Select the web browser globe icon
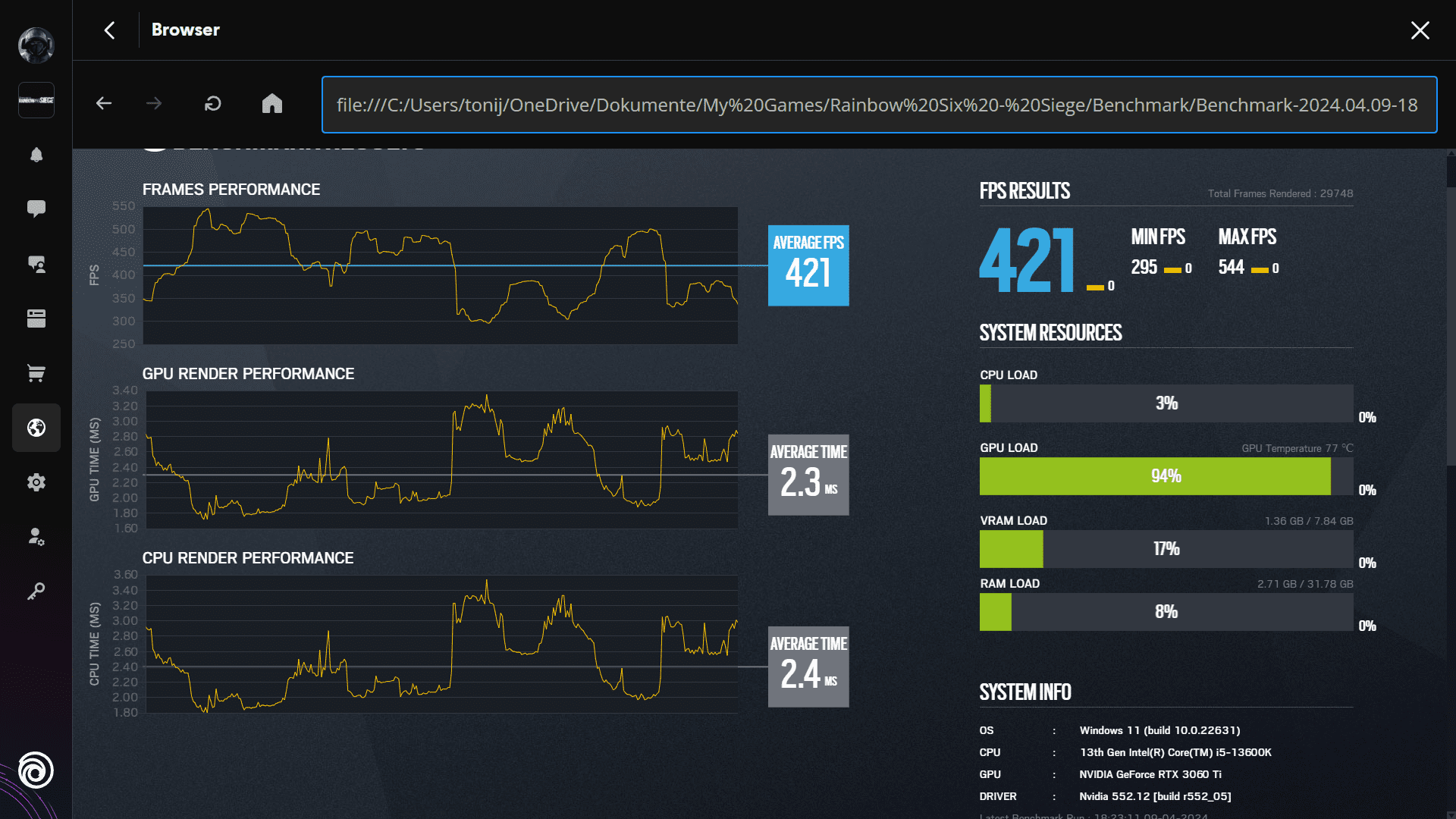 coord(36,428)
